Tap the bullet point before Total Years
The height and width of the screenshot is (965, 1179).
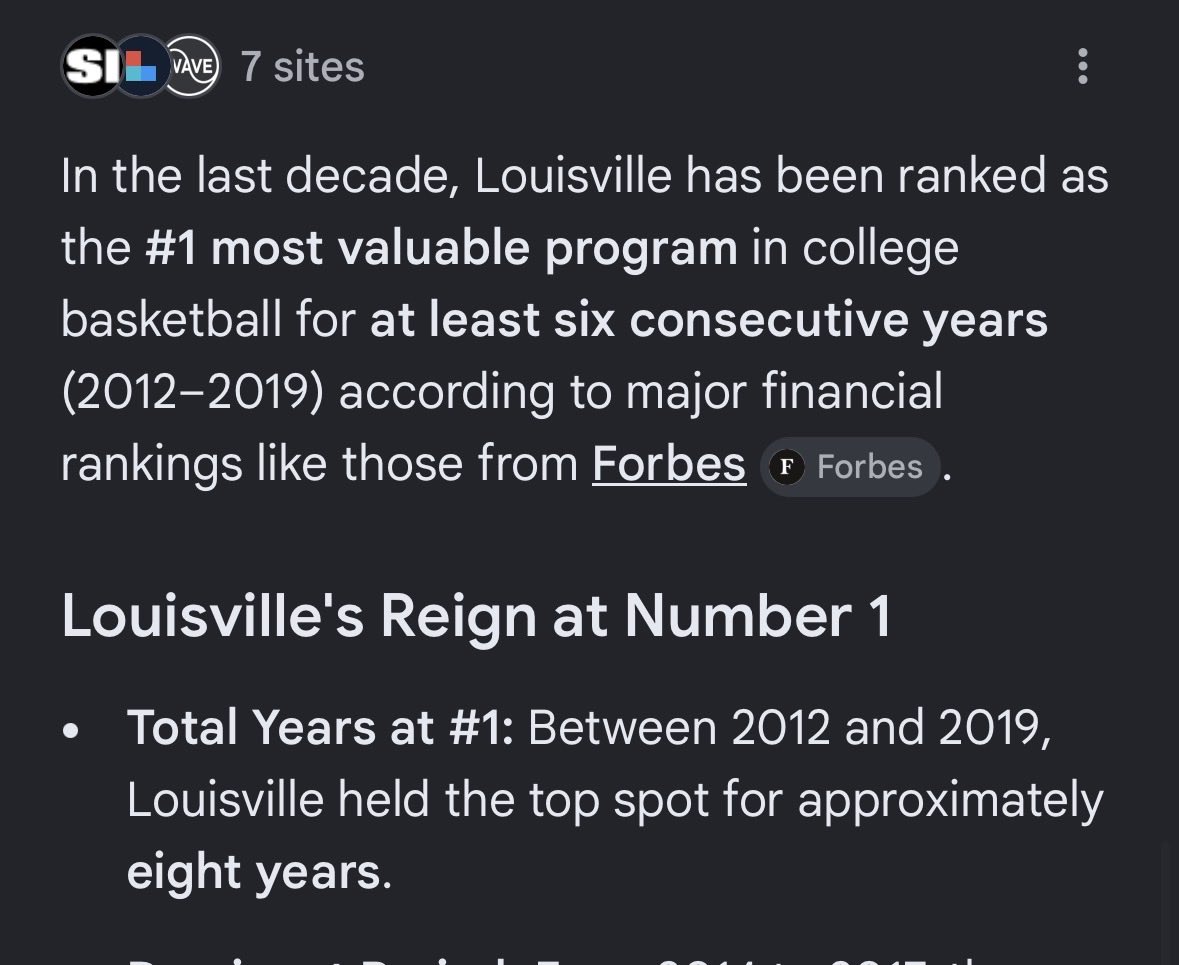71,730
